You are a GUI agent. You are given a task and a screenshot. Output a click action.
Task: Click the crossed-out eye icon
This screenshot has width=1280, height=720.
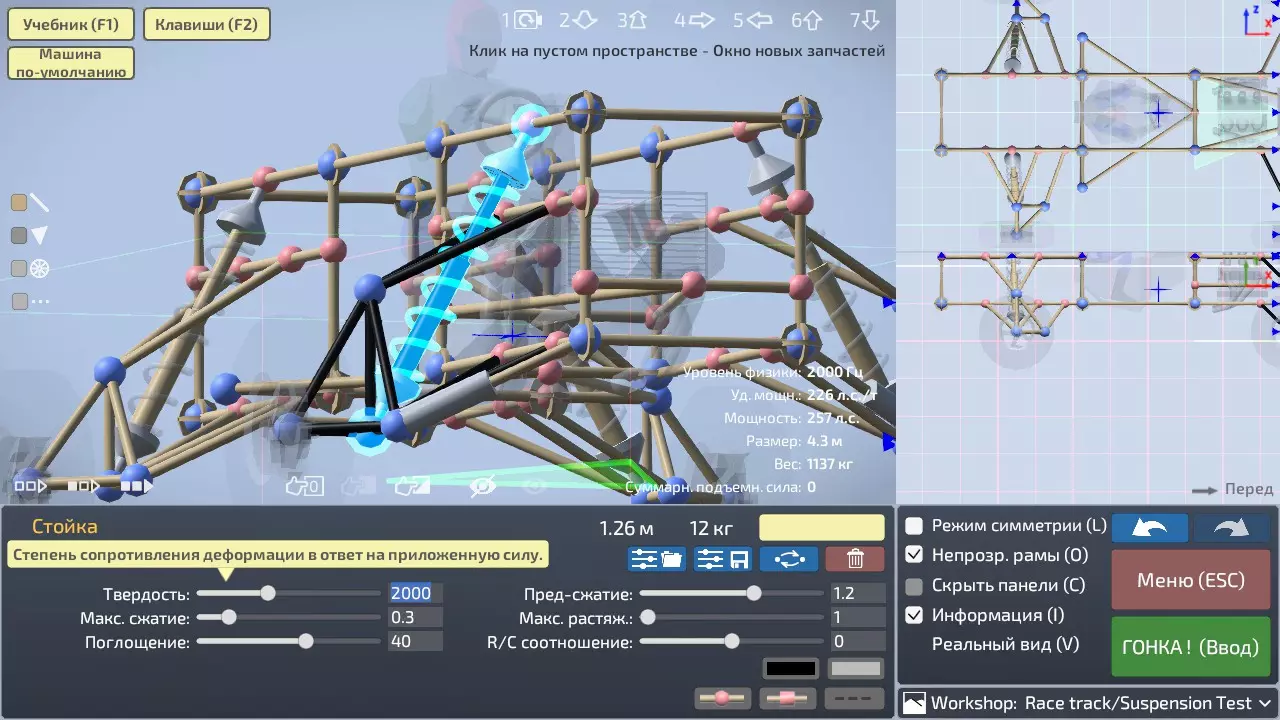(483, 487)
